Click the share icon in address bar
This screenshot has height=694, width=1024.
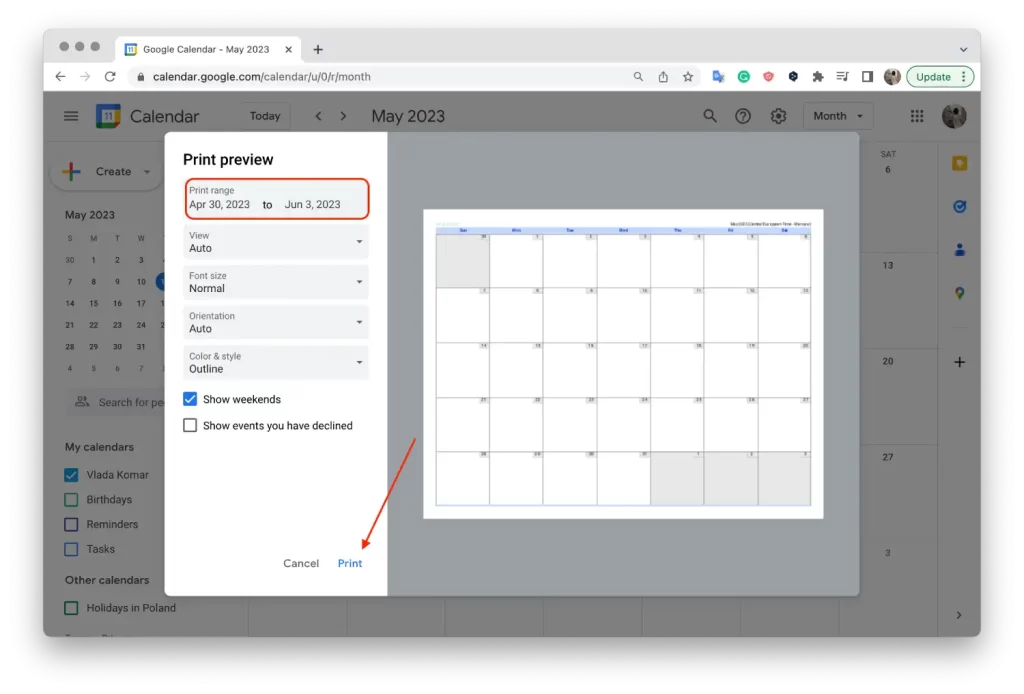pyautogui.click(x=663, y=76)
